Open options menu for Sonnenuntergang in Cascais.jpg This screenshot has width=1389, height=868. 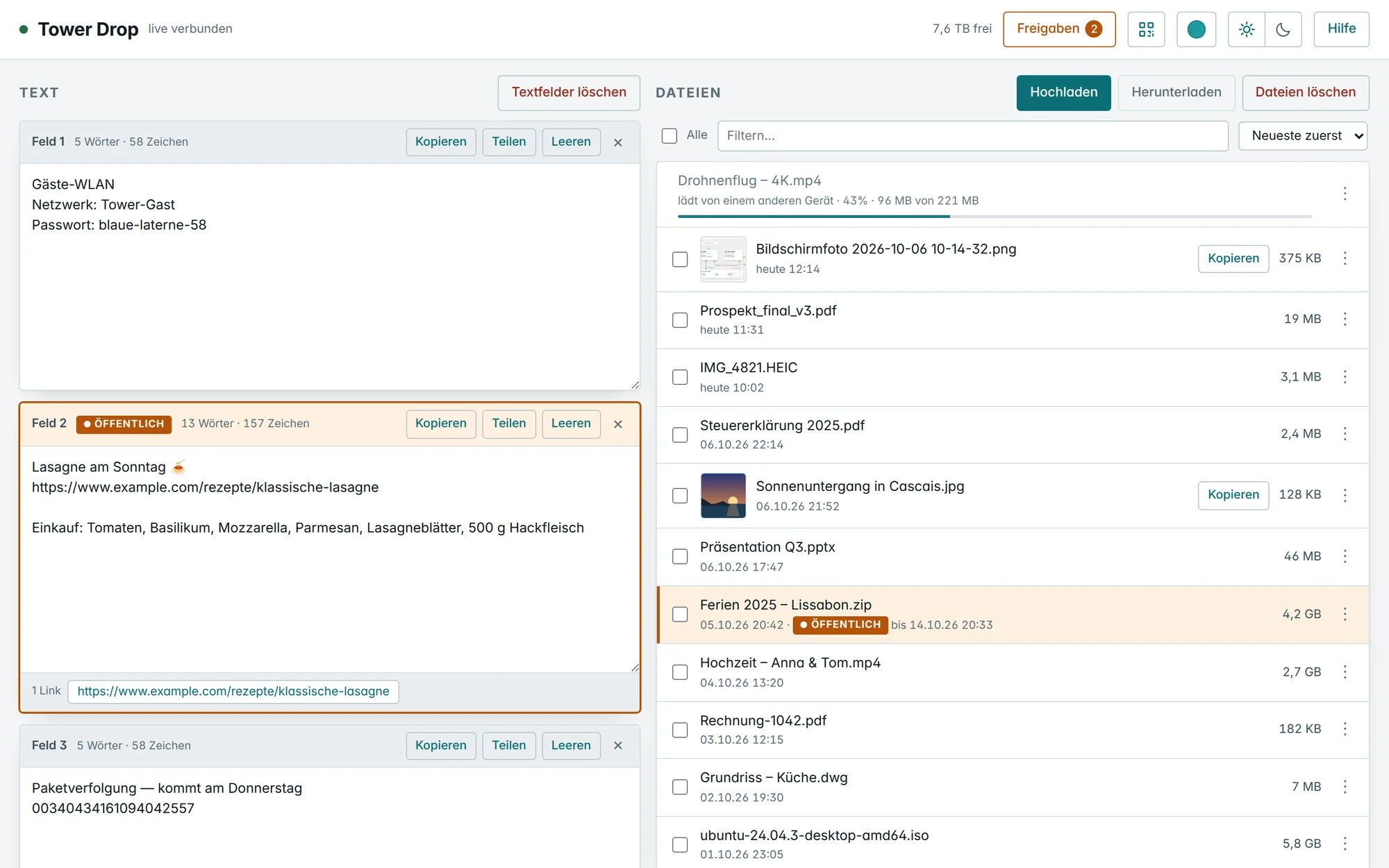pyautogui.click(x=1345, y=495)
